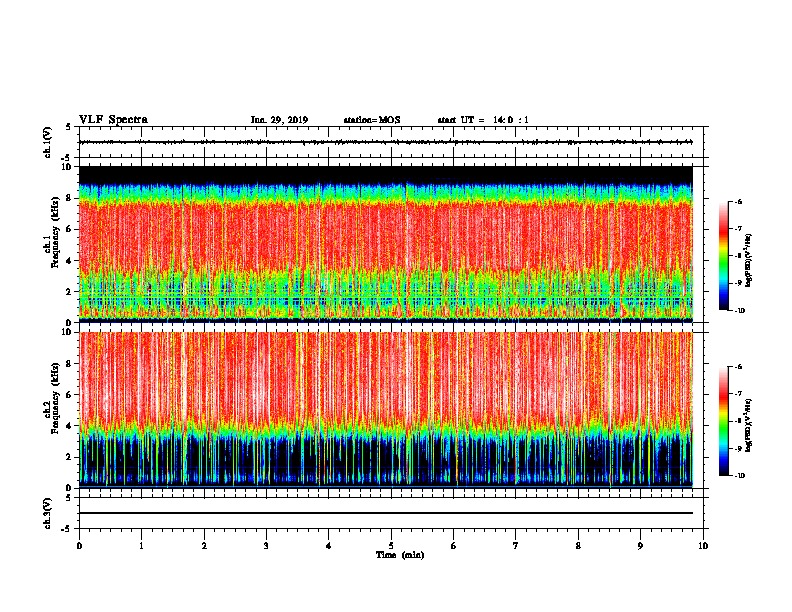
Task: Click time axis tick label "7"
Action: [516, 546]
